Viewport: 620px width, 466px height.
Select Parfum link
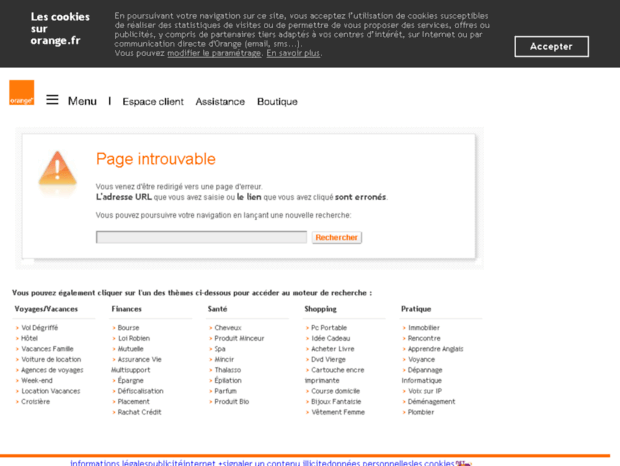[x=225, y=391]
